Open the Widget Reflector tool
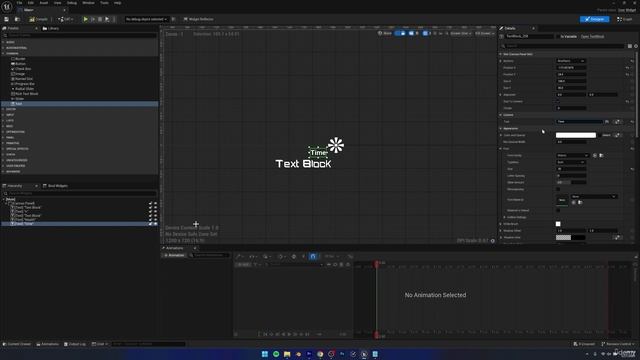 (198, 19)
